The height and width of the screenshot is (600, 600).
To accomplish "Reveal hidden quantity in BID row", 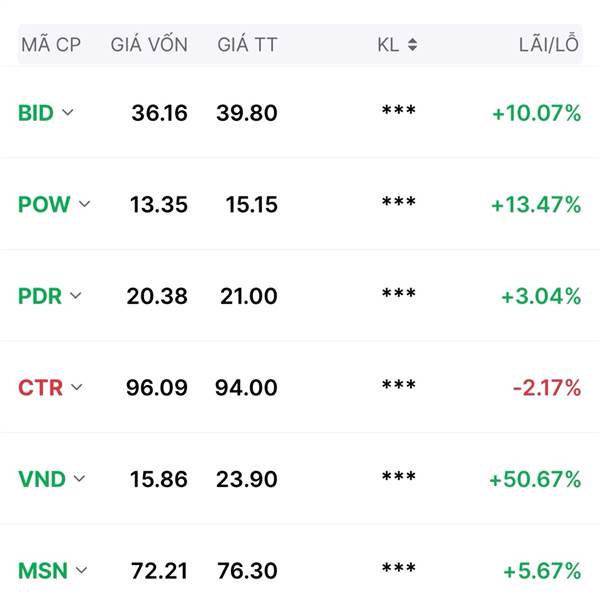I will click(x=399, y=111).
